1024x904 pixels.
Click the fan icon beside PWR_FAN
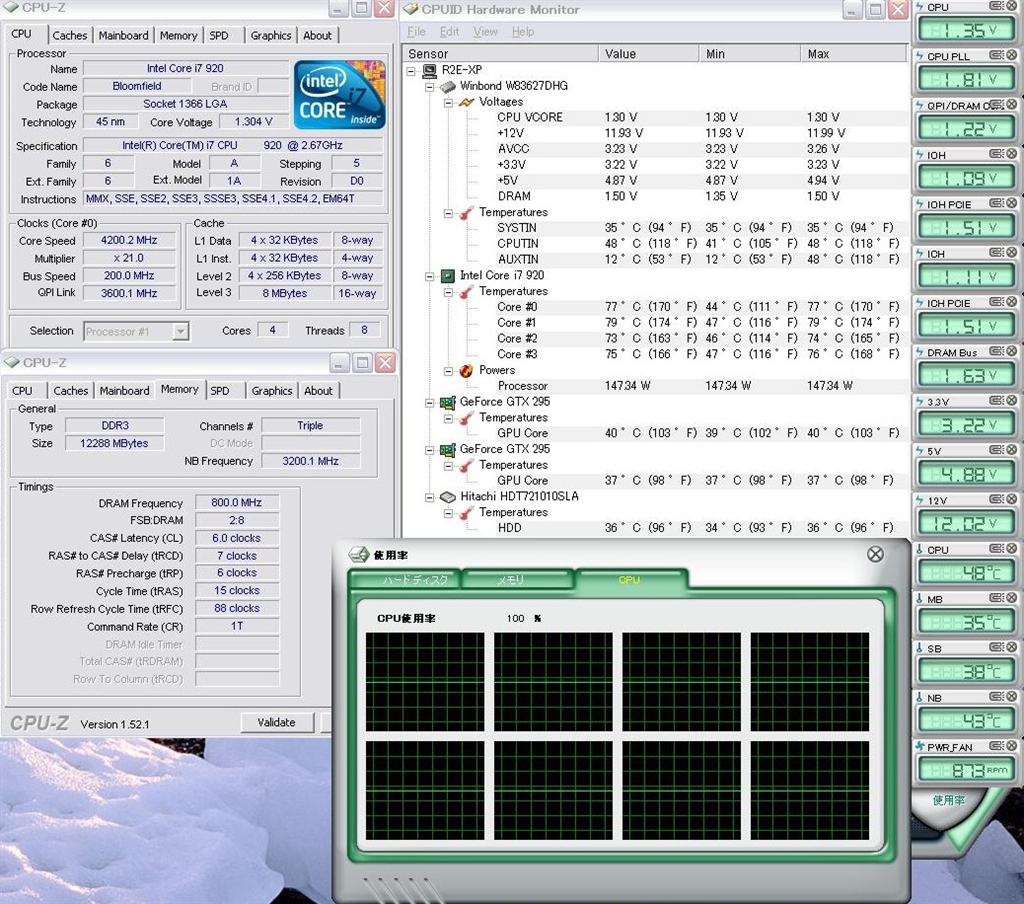919,746
